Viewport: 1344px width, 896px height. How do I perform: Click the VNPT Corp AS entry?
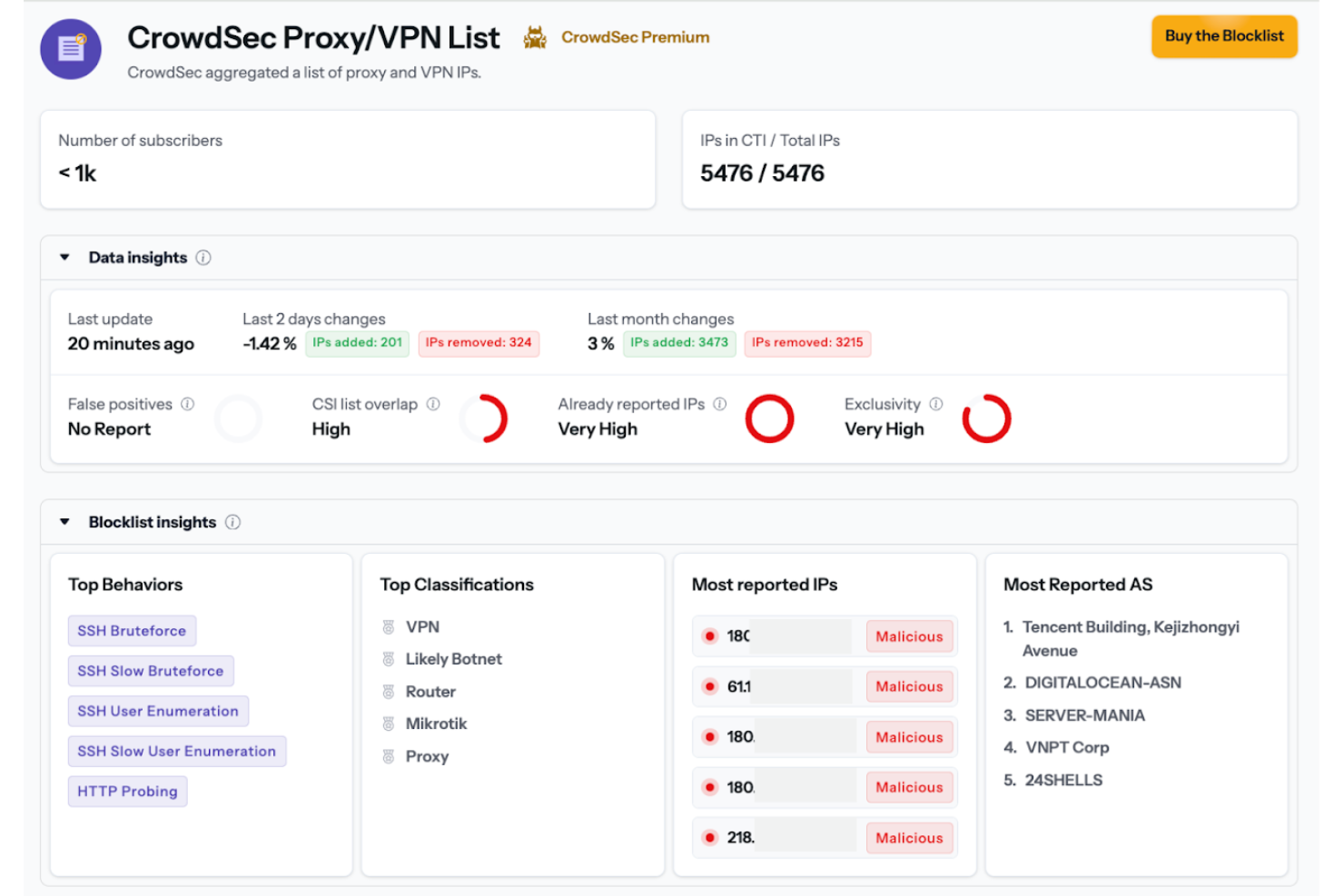(1067, 748)
